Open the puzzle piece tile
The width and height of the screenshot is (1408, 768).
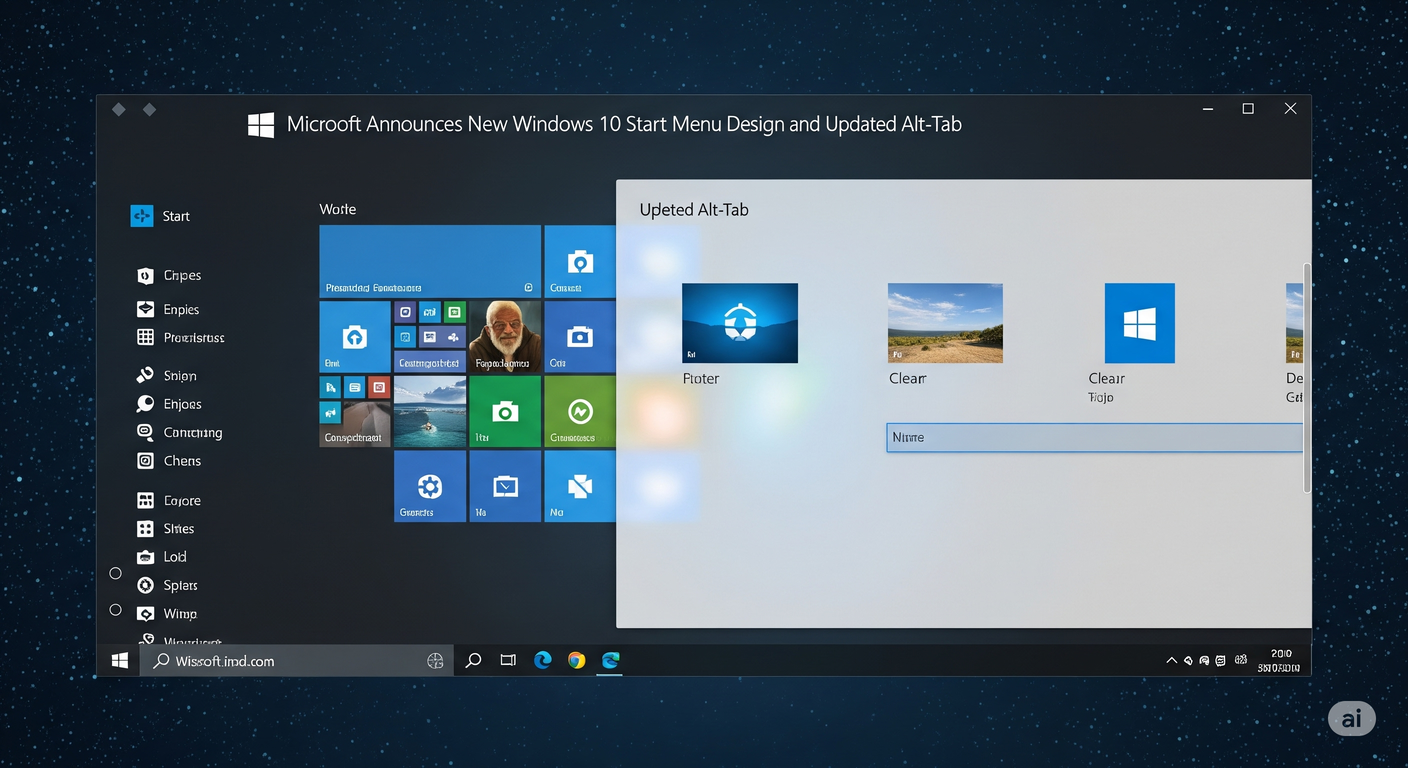580,486
